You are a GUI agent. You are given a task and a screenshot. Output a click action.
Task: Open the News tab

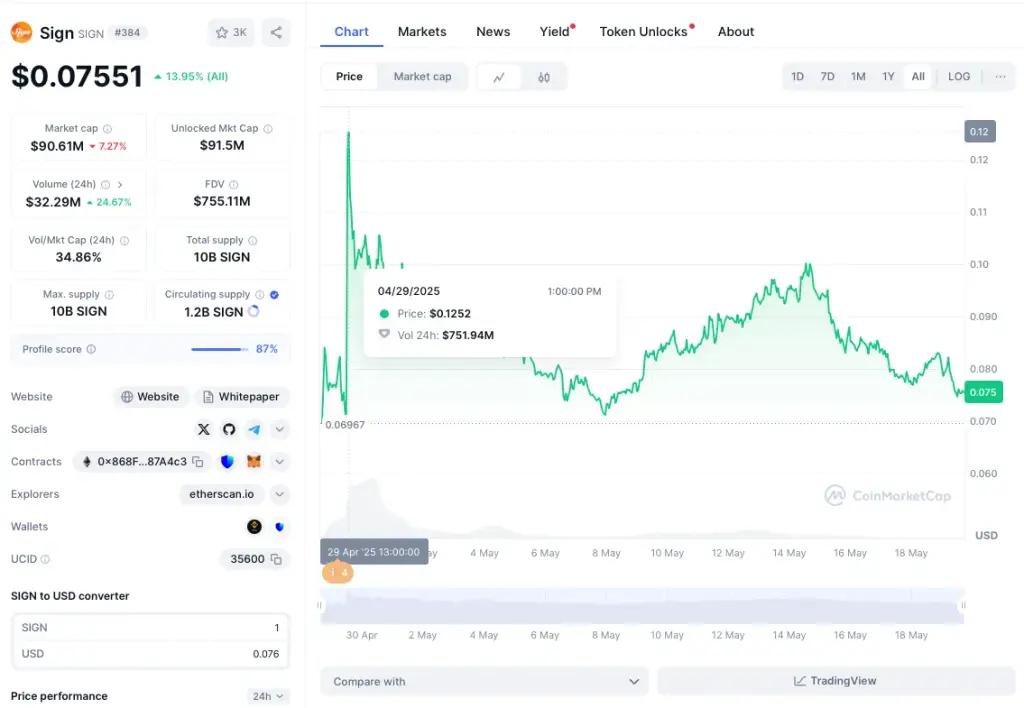[x=493, y=31]
